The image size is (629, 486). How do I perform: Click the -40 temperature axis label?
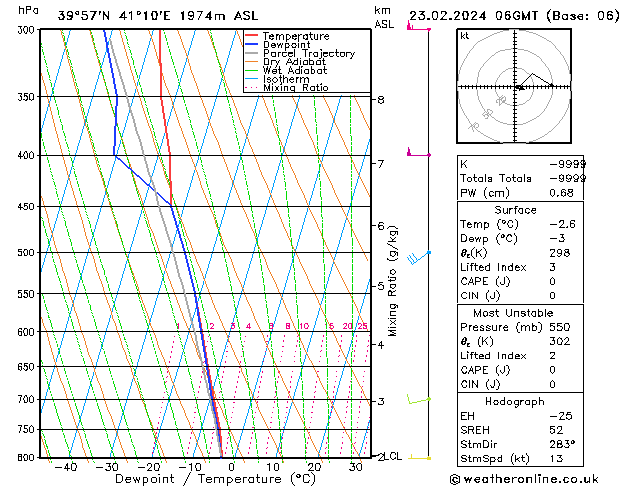coord(65,467)
